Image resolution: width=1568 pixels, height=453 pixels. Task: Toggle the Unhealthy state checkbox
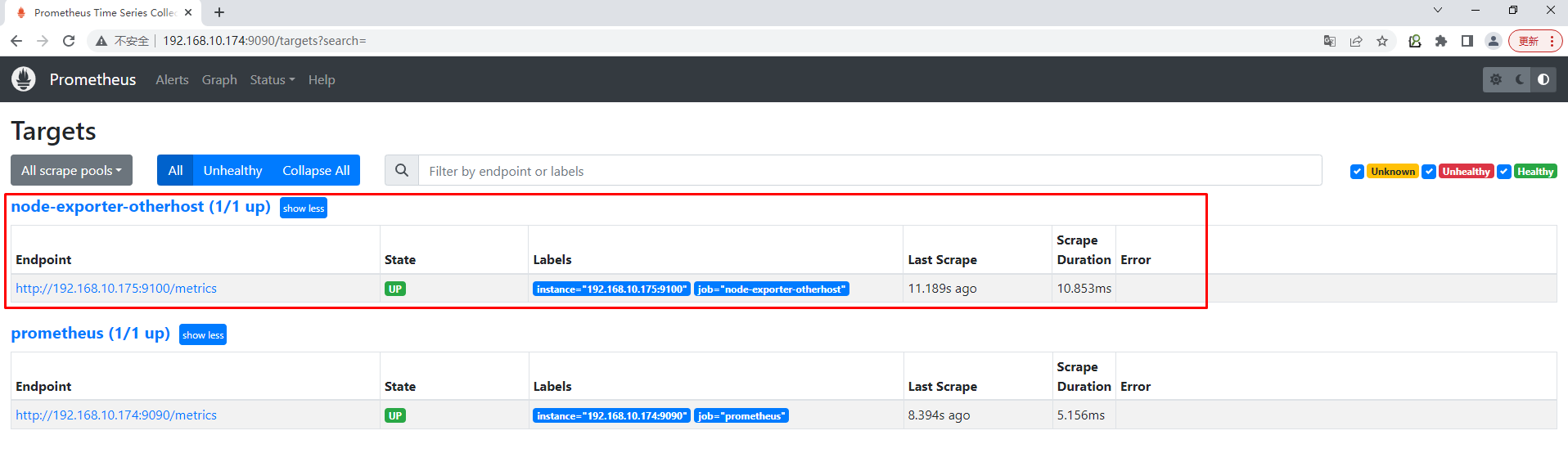[1429, 172]
